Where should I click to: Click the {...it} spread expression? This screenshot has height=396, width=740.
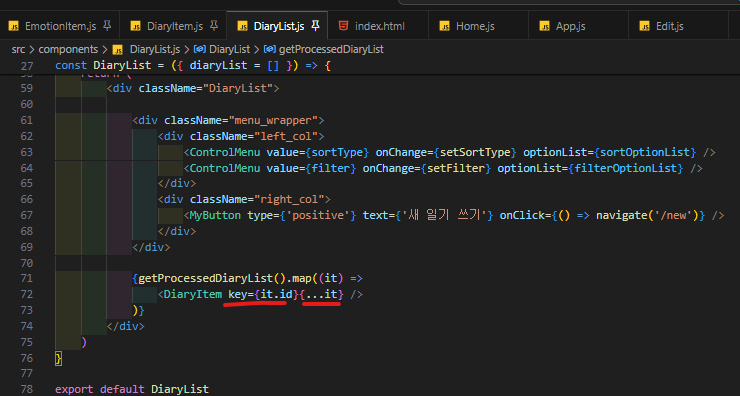[321, 294]
